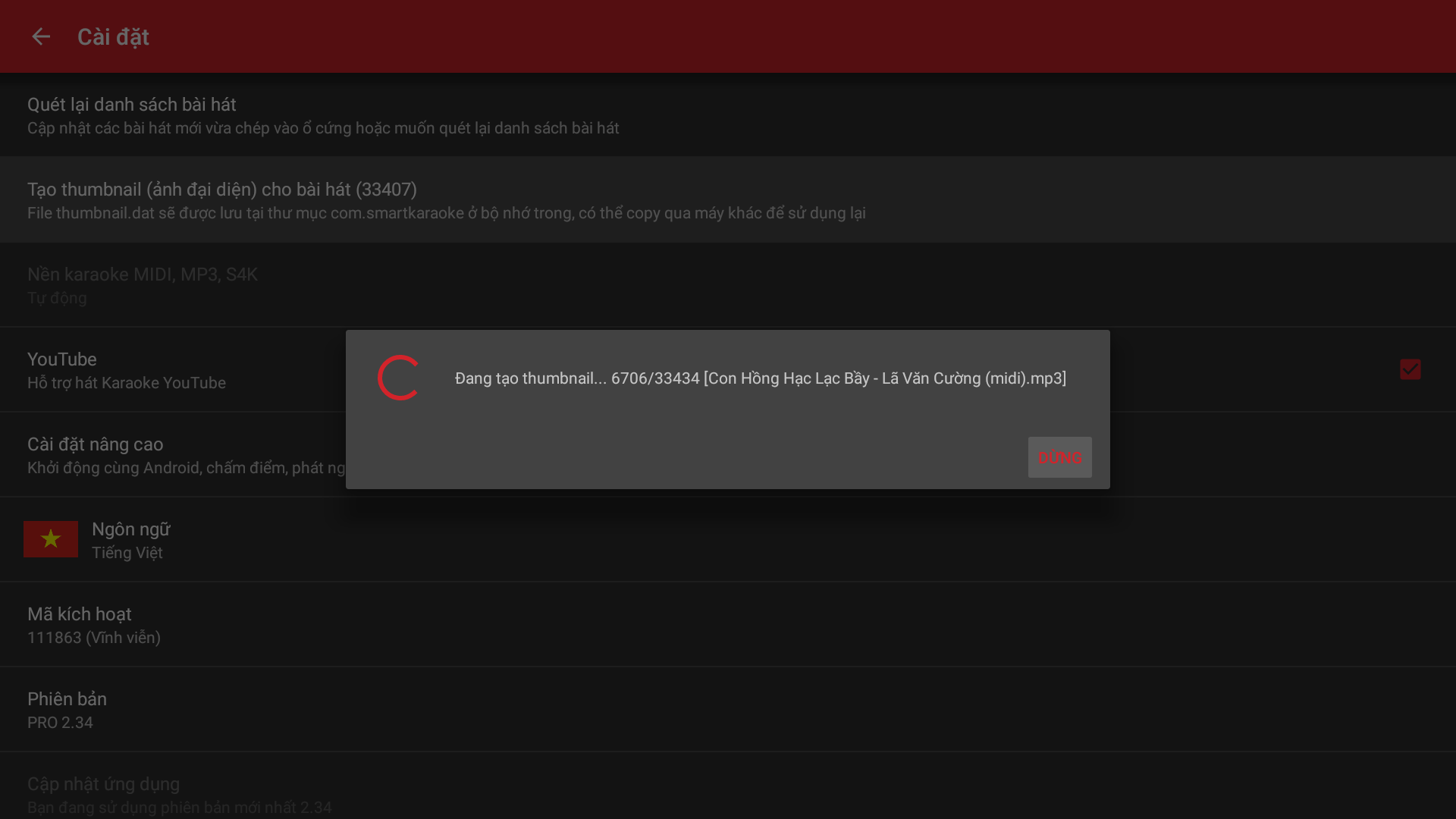Expand Cài đặt nâng cao settings

point(173,455)
